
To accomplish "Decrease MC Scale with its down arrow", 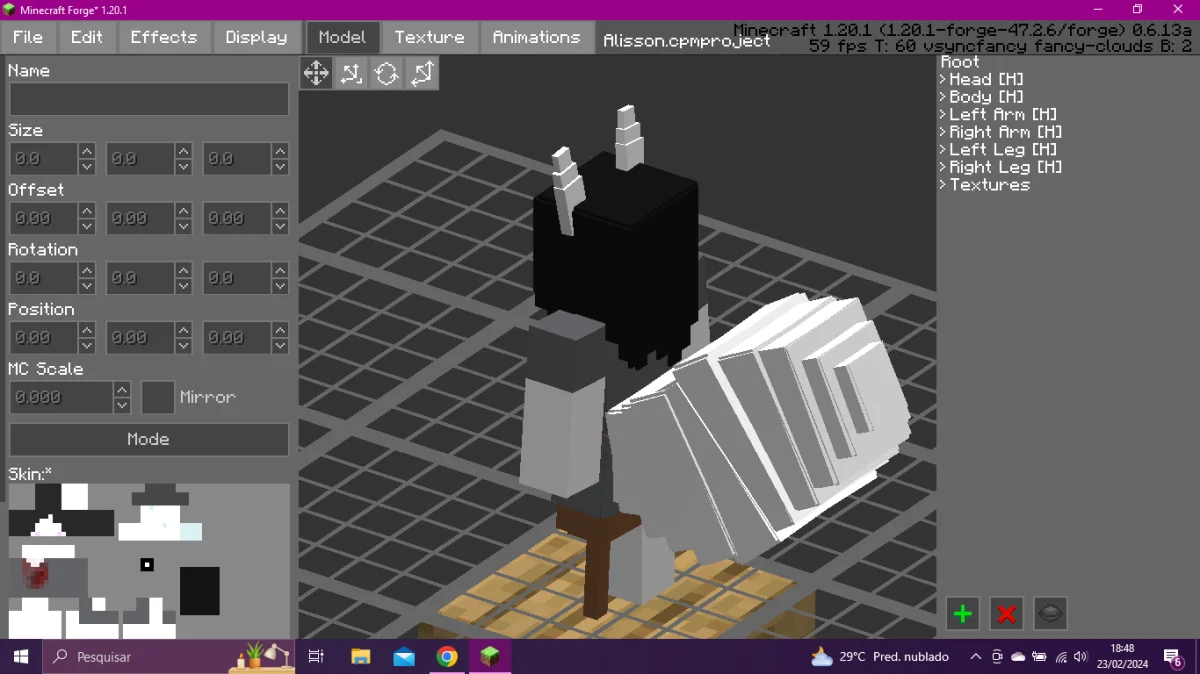I will 122,405.
